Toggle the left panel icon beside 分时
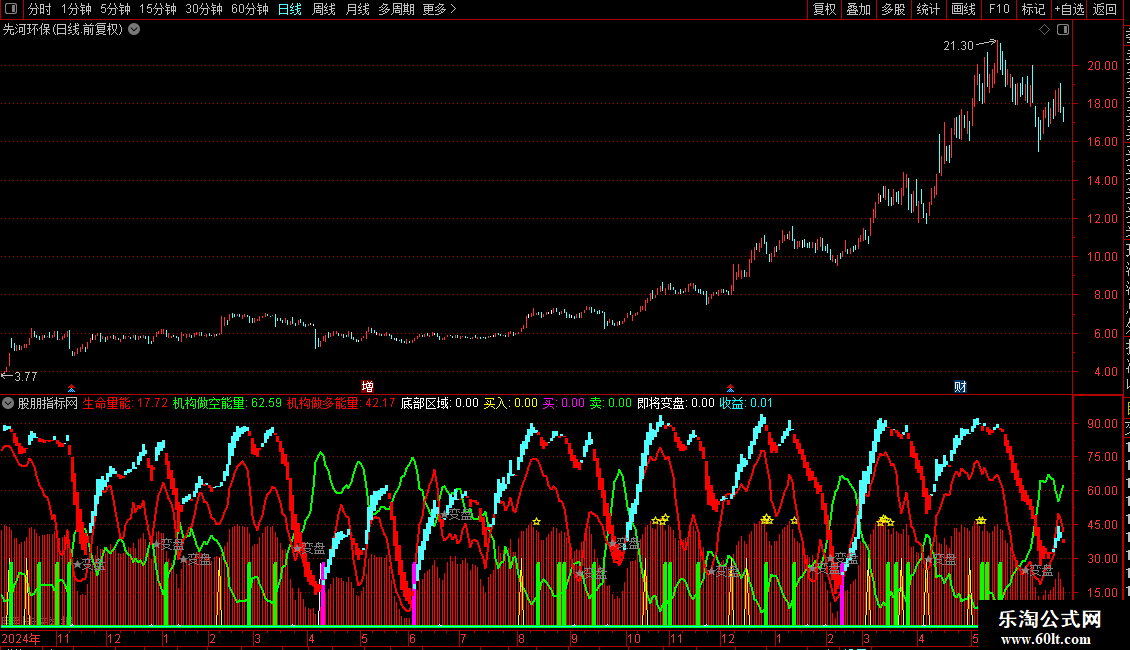This screenshot has height=650, width=1130. (x=11, y=9)
